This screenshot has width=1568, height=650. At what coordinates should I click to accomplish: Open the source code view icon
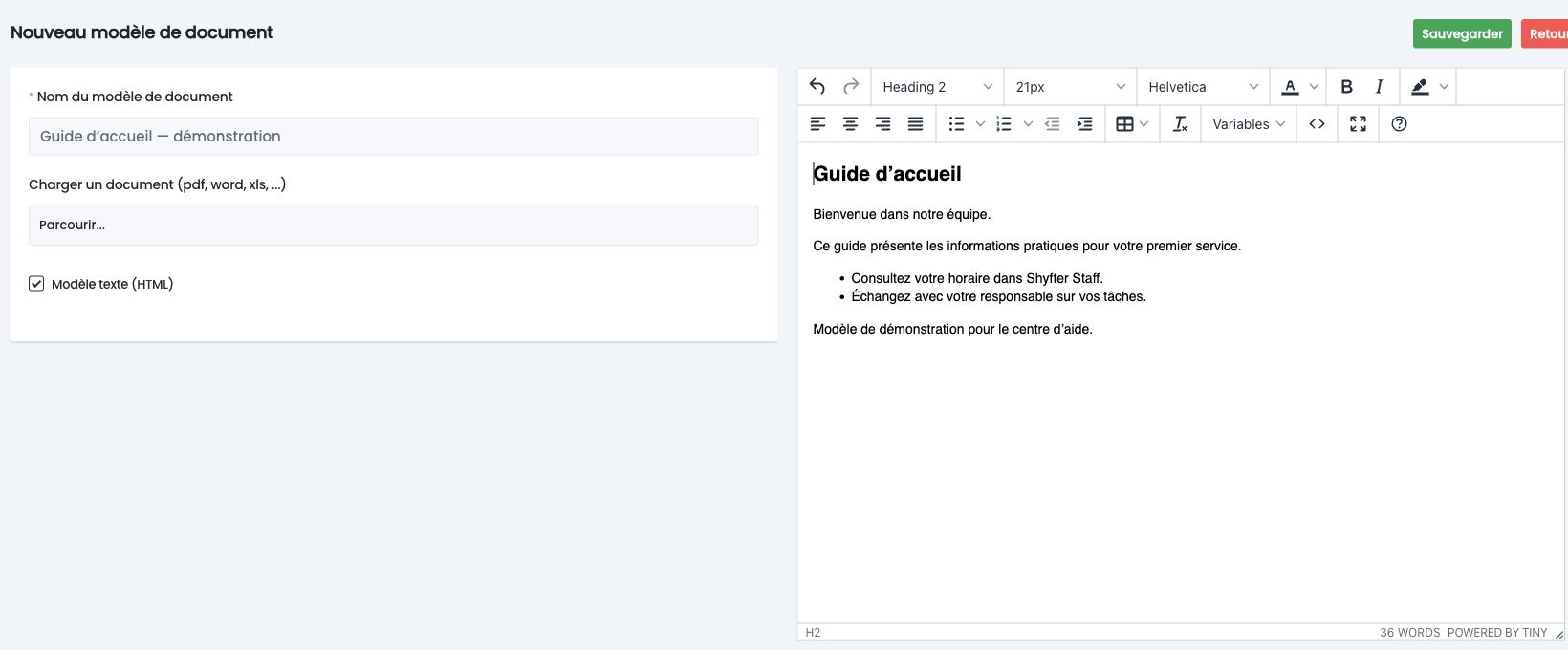[x=1317, y=123]
